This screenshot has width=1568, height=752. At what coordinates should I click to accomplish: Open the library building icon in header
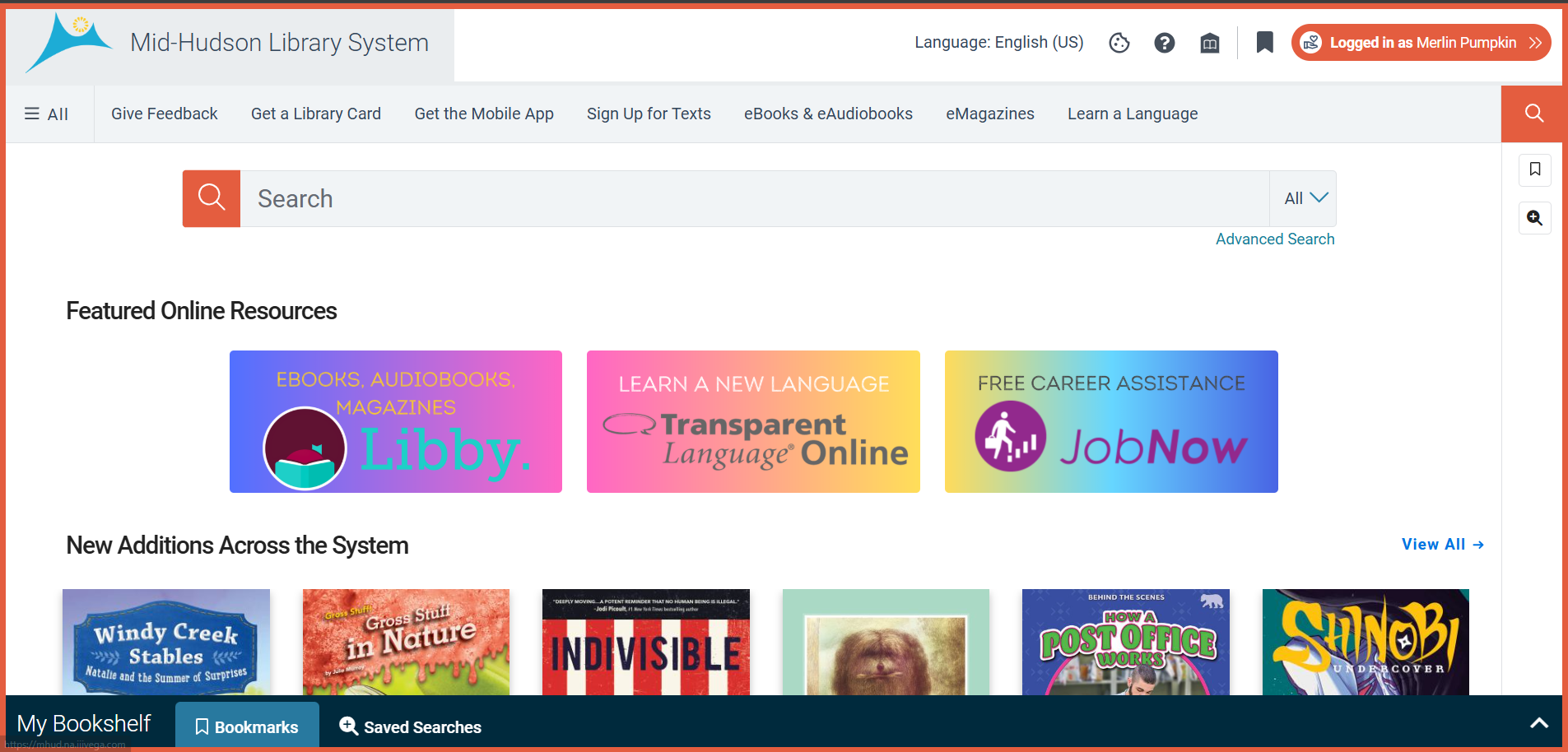click(x=1210, y=43)
